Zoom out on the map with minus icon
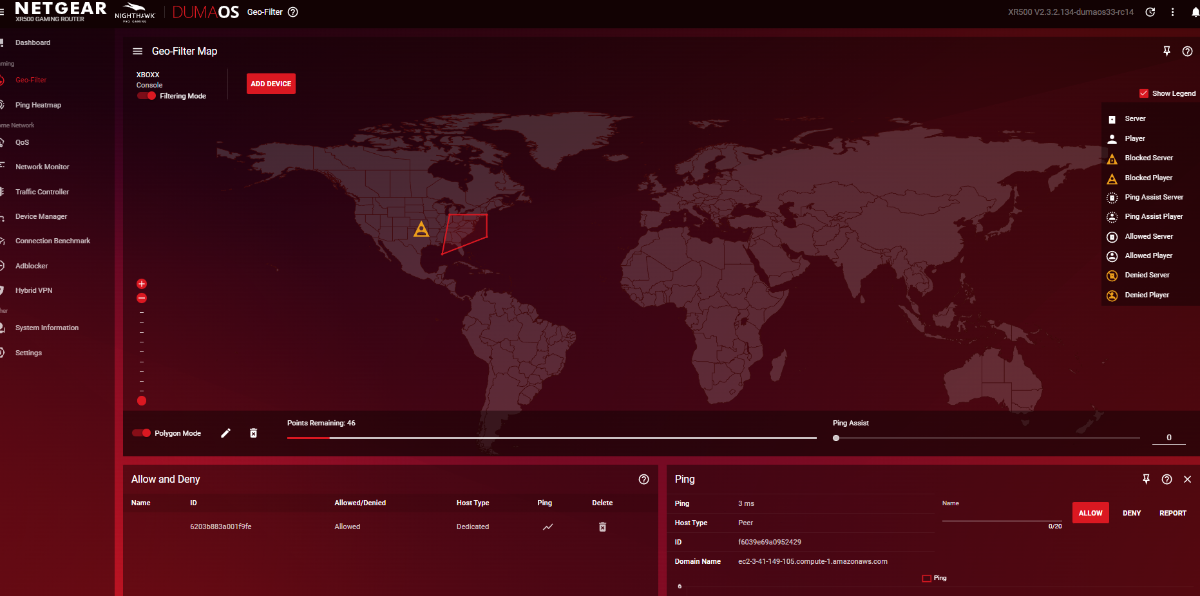This screenshot has width=1200, height=596. 142,298
